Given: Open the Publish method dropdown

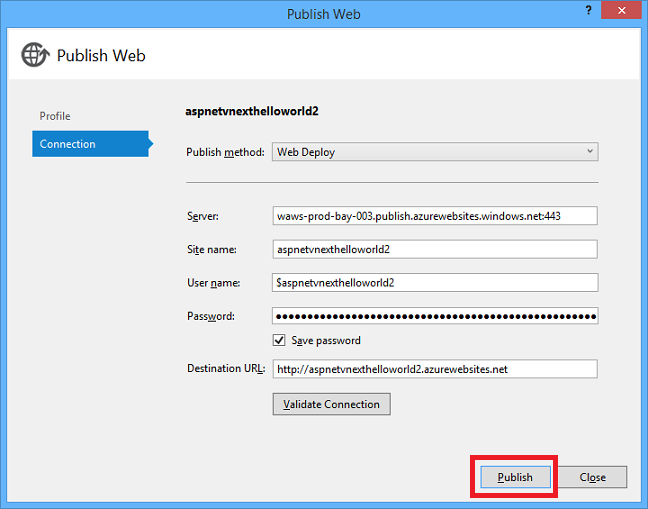Looking at the screenshot, I should [x=435, y=152].
